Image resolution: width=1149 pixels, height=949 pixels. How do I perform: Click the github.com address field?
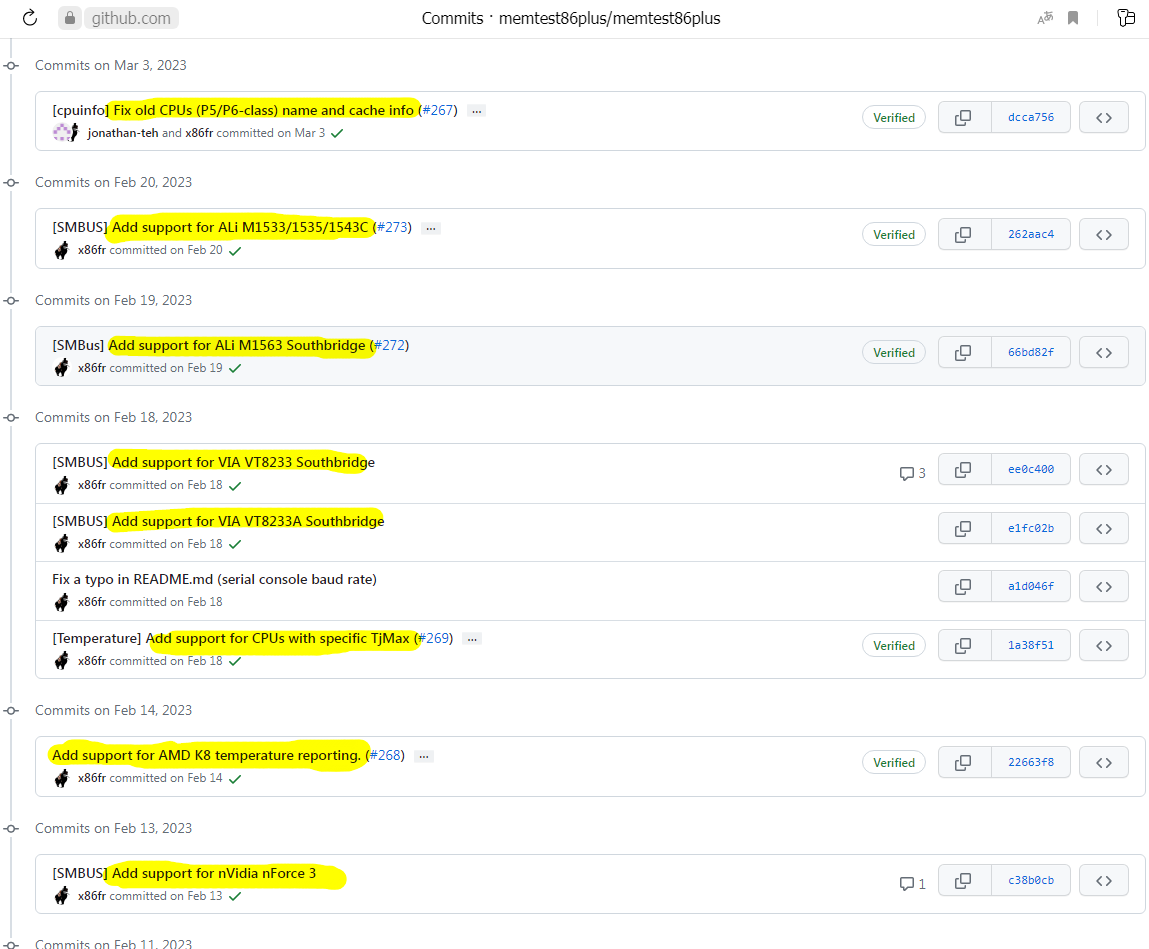point(130,18)
